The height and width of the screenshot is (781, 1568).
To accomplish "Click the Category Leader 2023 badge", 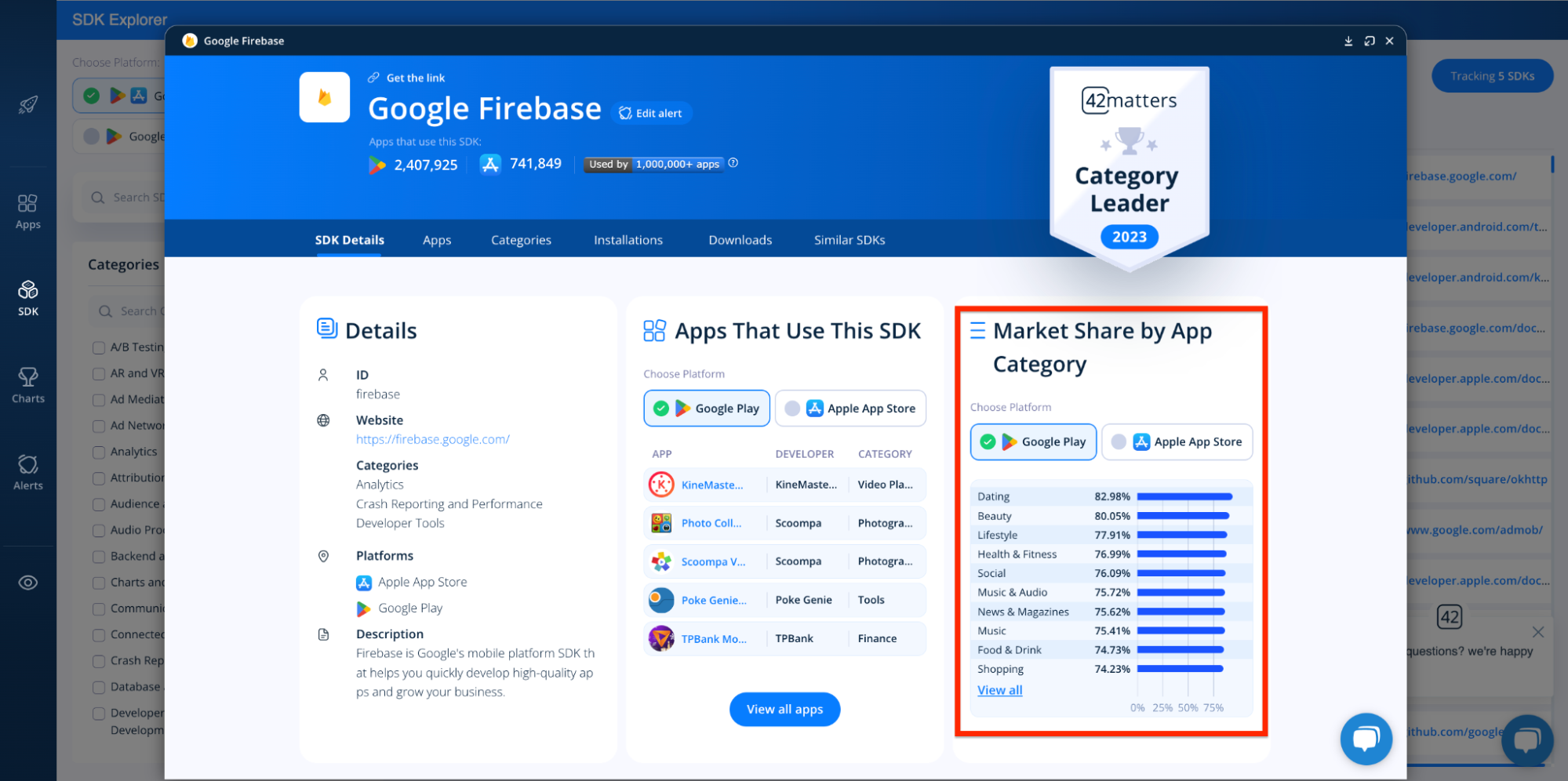I will pyautogui.click(x=1130, y=168).
